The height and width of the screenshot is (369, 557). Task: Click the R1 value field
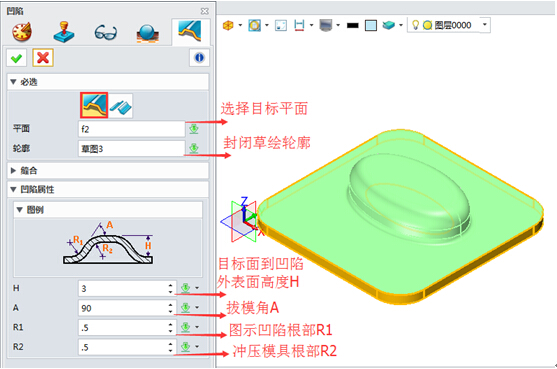pos(123,327)
